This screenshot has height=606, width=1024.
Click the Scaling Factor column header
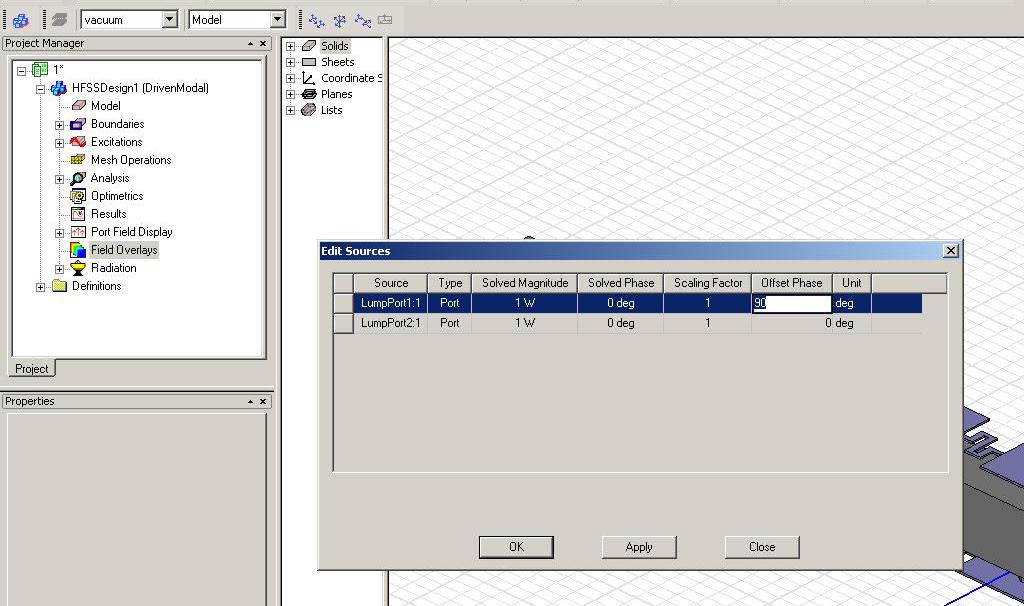tap(708, 283)
